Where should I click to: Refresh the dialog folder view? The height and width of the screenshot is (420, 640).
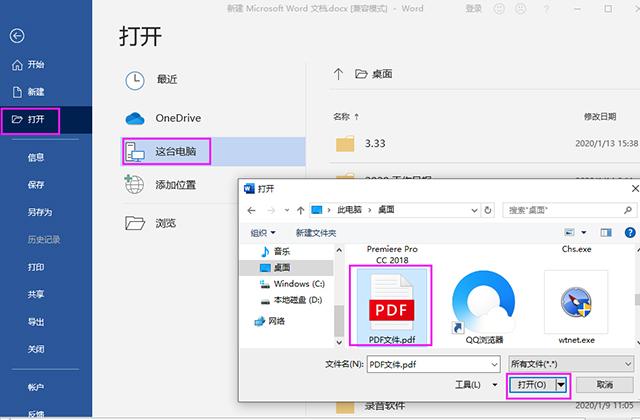[x=487, y=210]
